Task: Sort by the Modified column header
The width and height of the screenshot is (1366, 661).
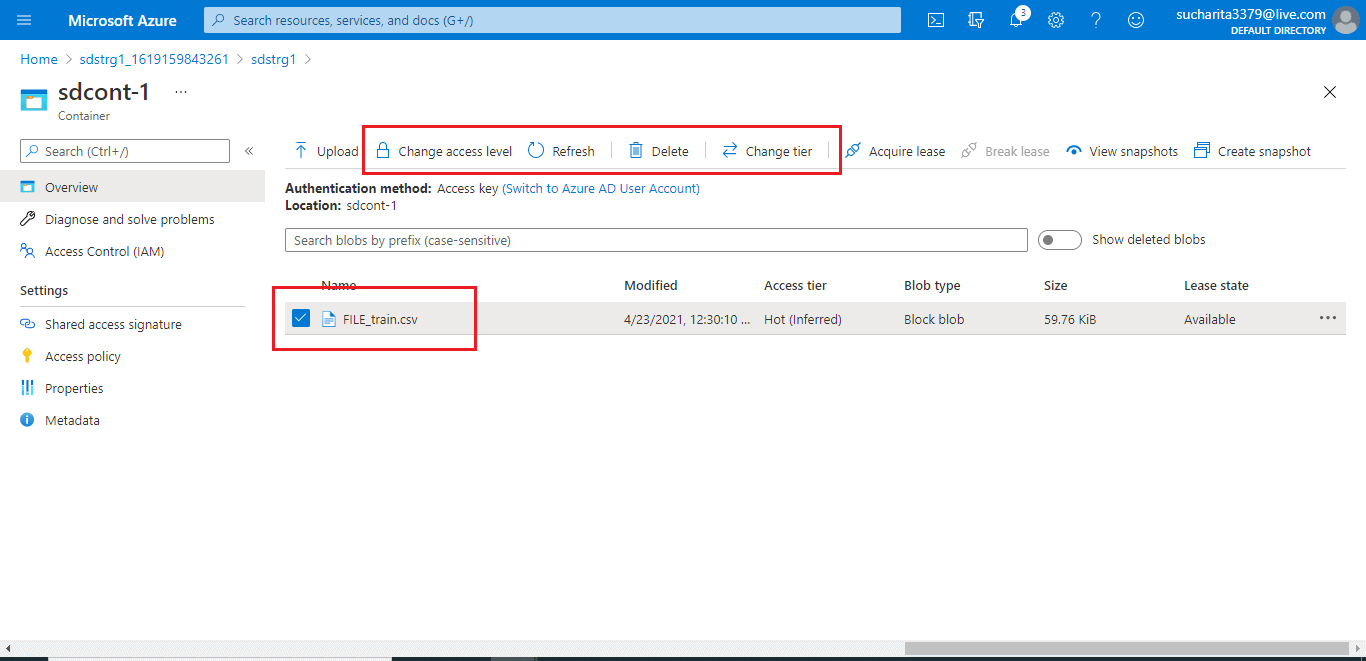Action: tap(651, 285)
